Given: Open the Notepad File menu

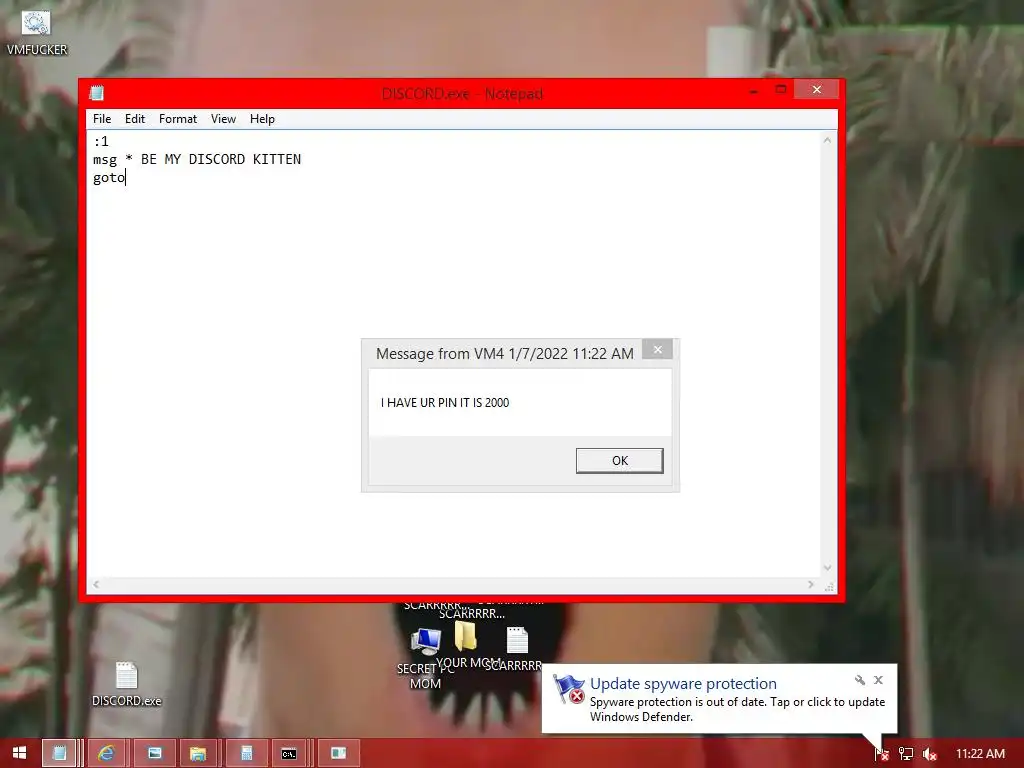Looking at the screenshot, I should tap(102, 119).
